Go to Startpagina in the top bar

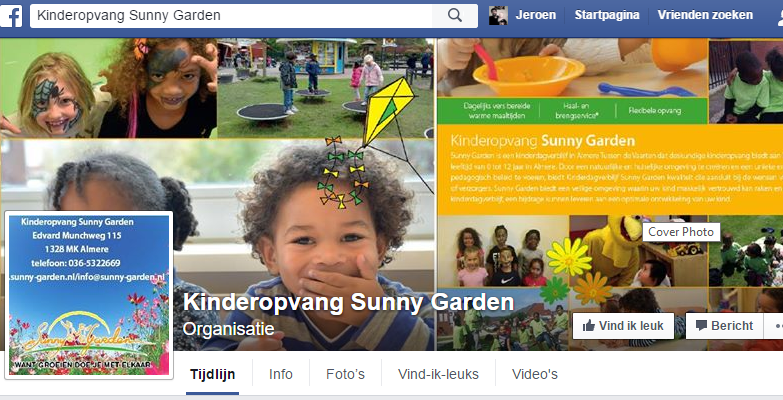tap(607, 15)
